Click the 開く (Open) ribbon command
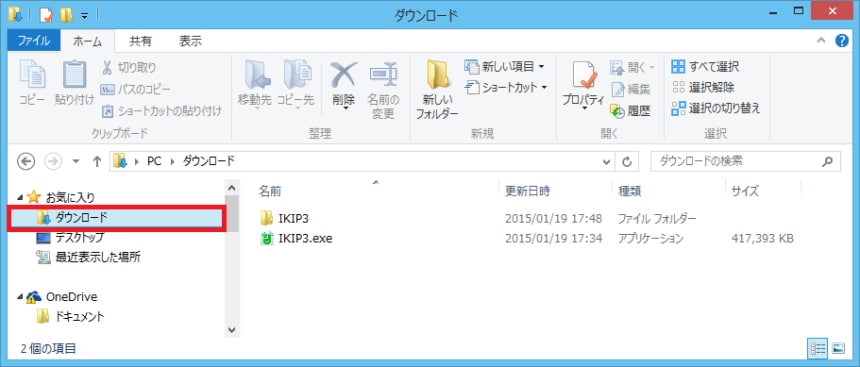860x367 pixels. tap(632, 67)
